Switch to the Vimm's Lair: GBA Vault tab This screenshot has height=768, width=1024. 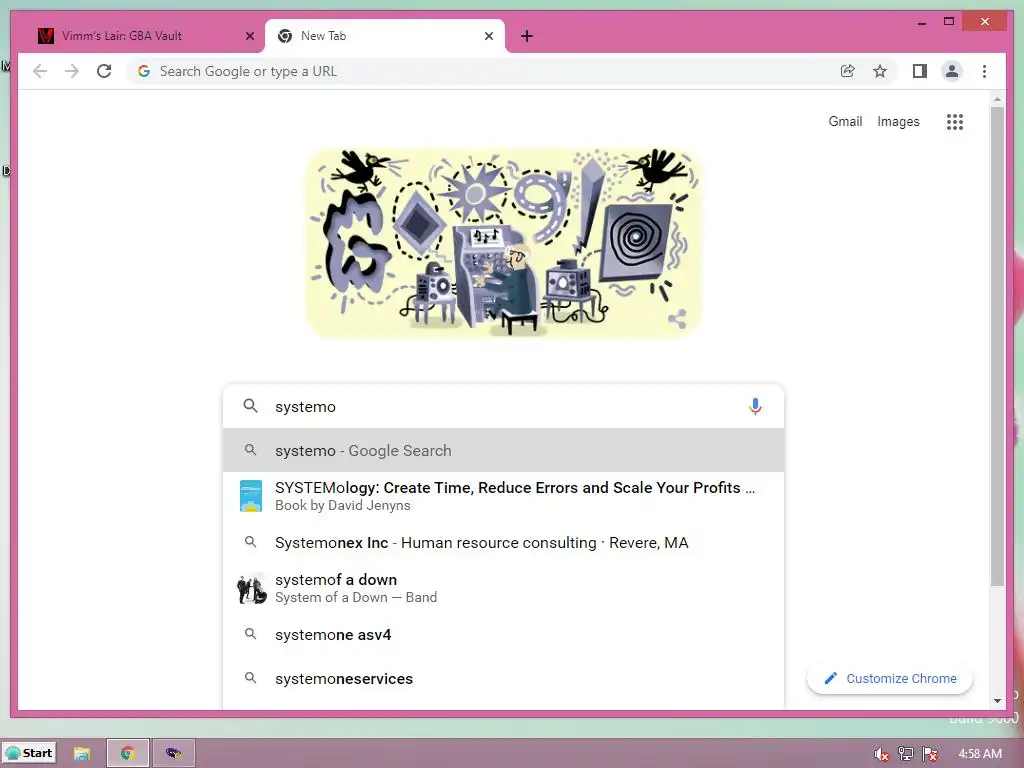(x=140, y=36)
